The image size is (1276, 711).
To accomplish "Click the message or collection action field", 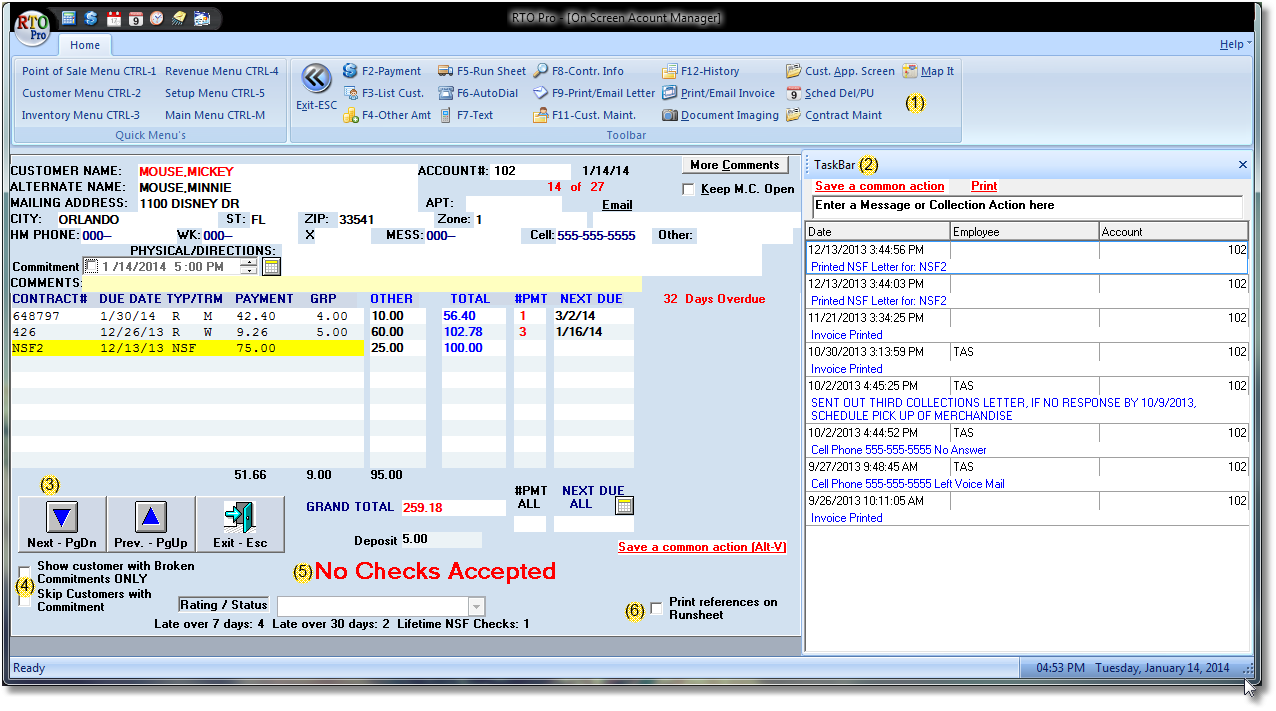I will 1027,206.
